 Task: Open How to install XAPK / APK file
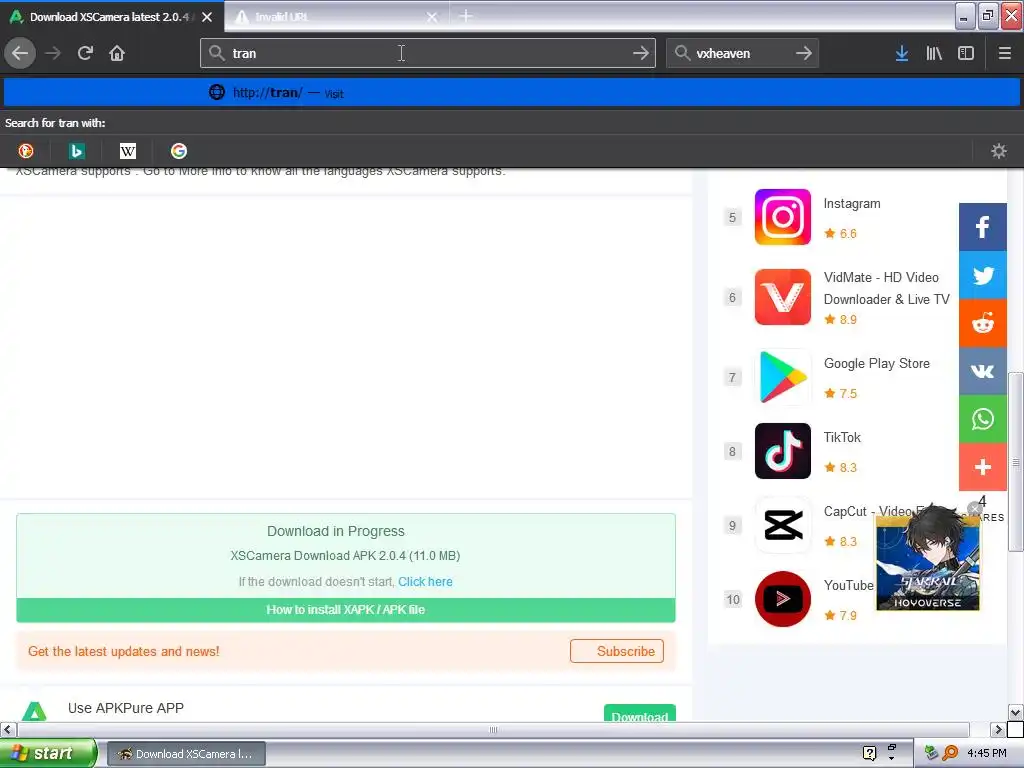[x=345, y=610]
